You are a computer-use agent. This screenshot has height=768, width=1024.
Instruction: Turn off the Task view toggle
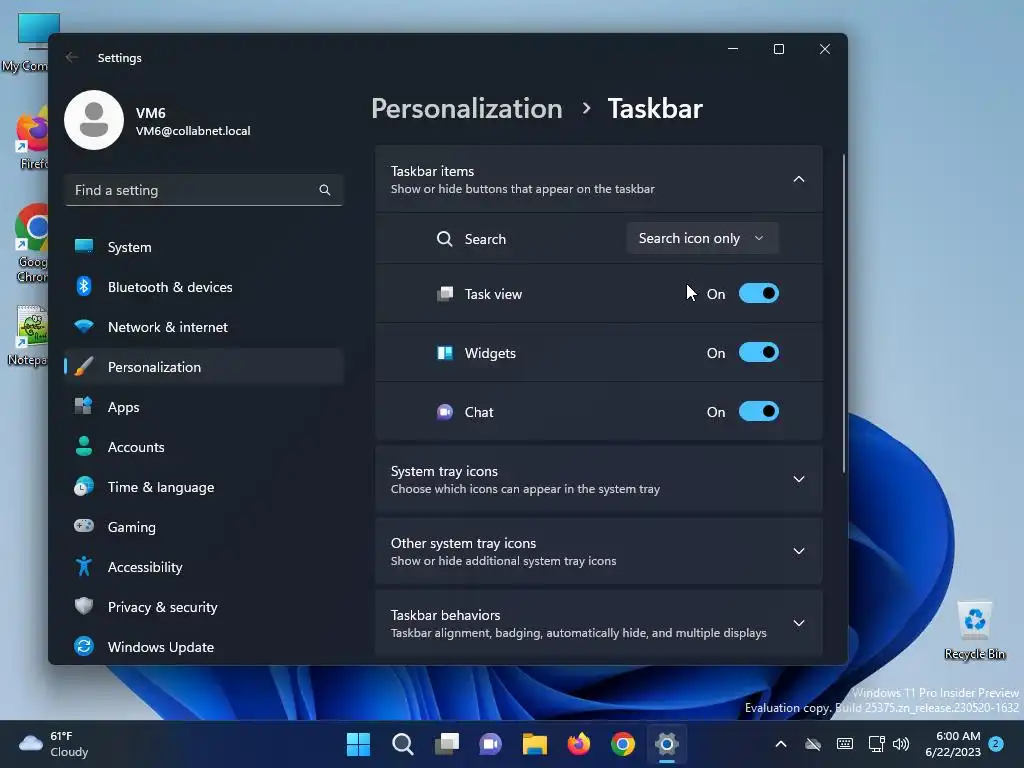[x=759, y=294]
